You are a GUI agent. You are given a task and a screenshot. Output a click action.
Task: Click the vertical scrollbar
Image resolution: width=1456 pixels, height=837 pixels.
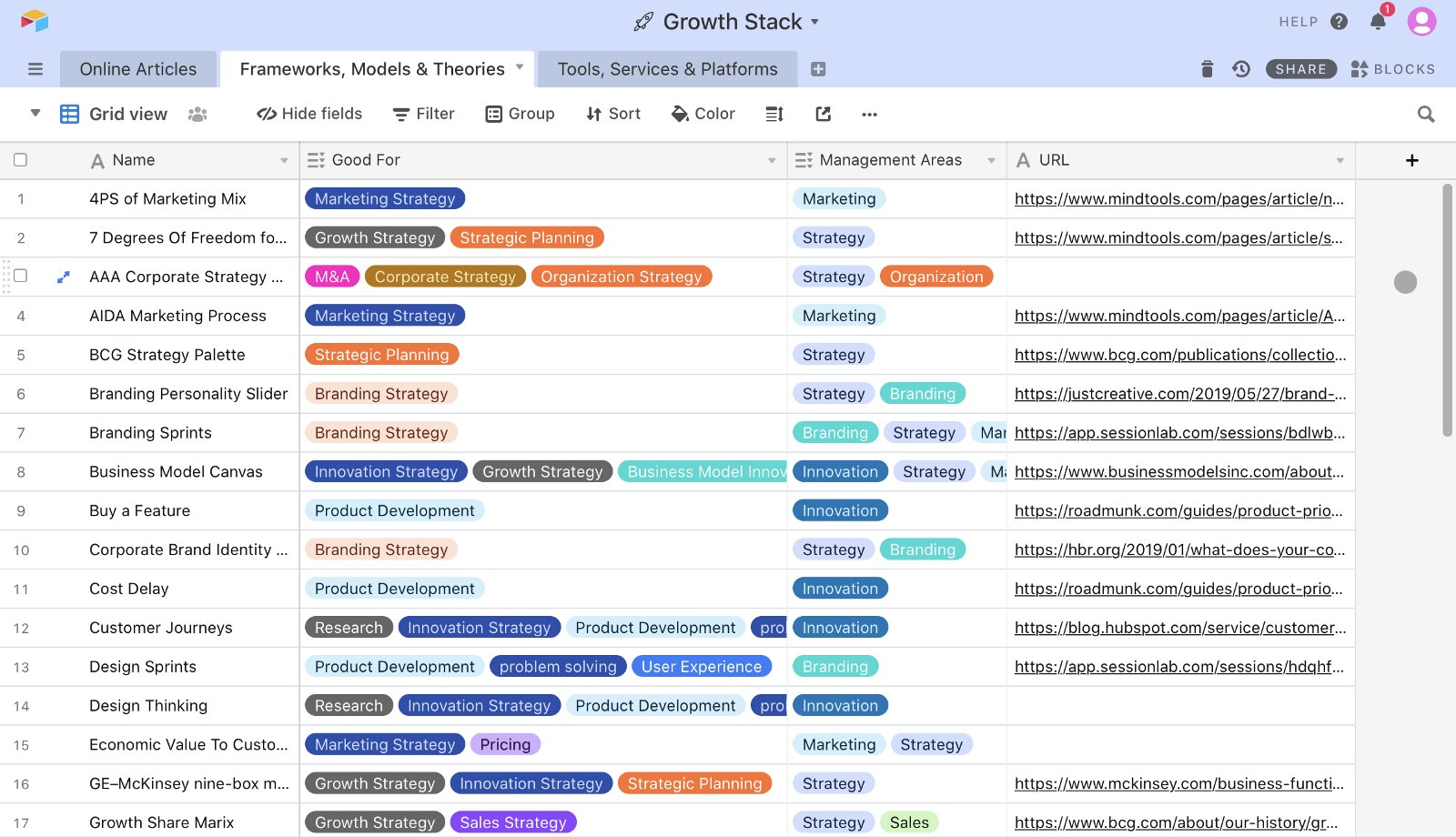pos(1447,309)
